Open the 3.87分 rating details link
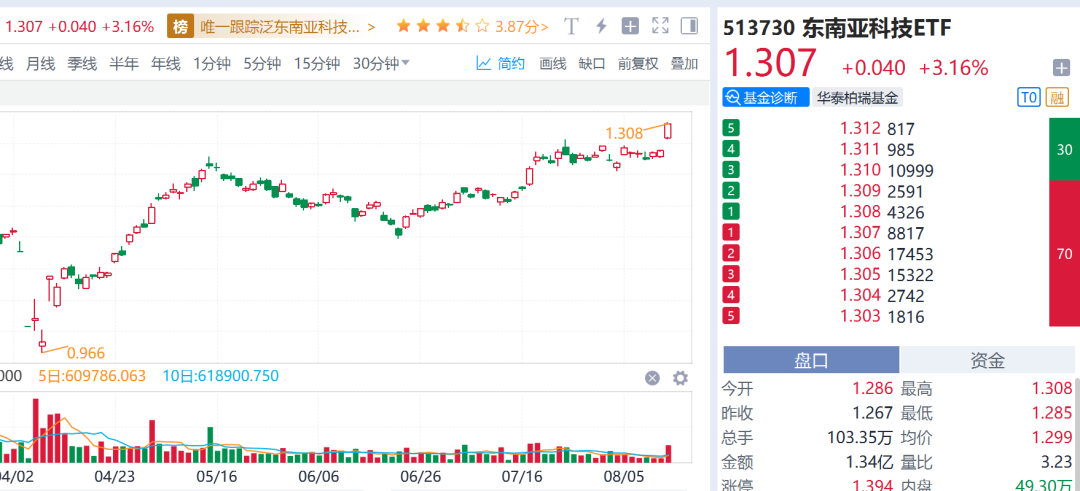Viewport: 1080px width, 491px height. 522,27
